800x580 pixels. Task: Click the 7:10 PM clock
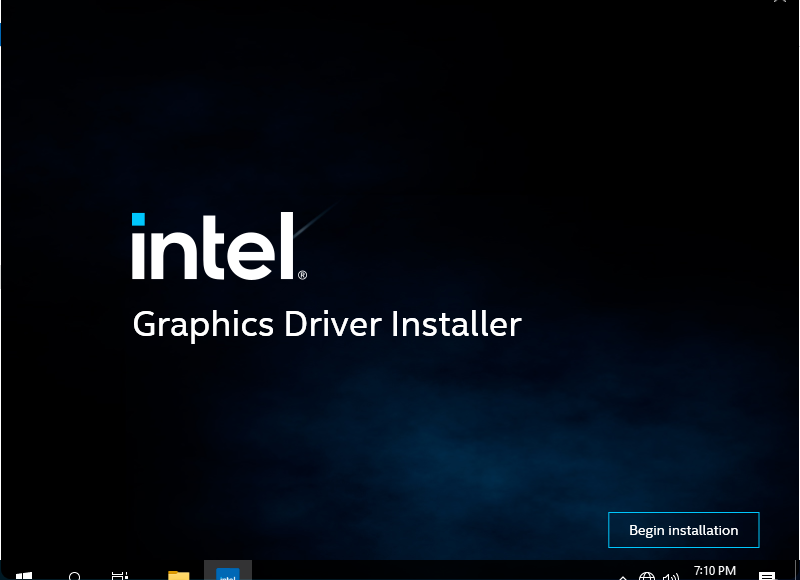click(x=715, y=571)
